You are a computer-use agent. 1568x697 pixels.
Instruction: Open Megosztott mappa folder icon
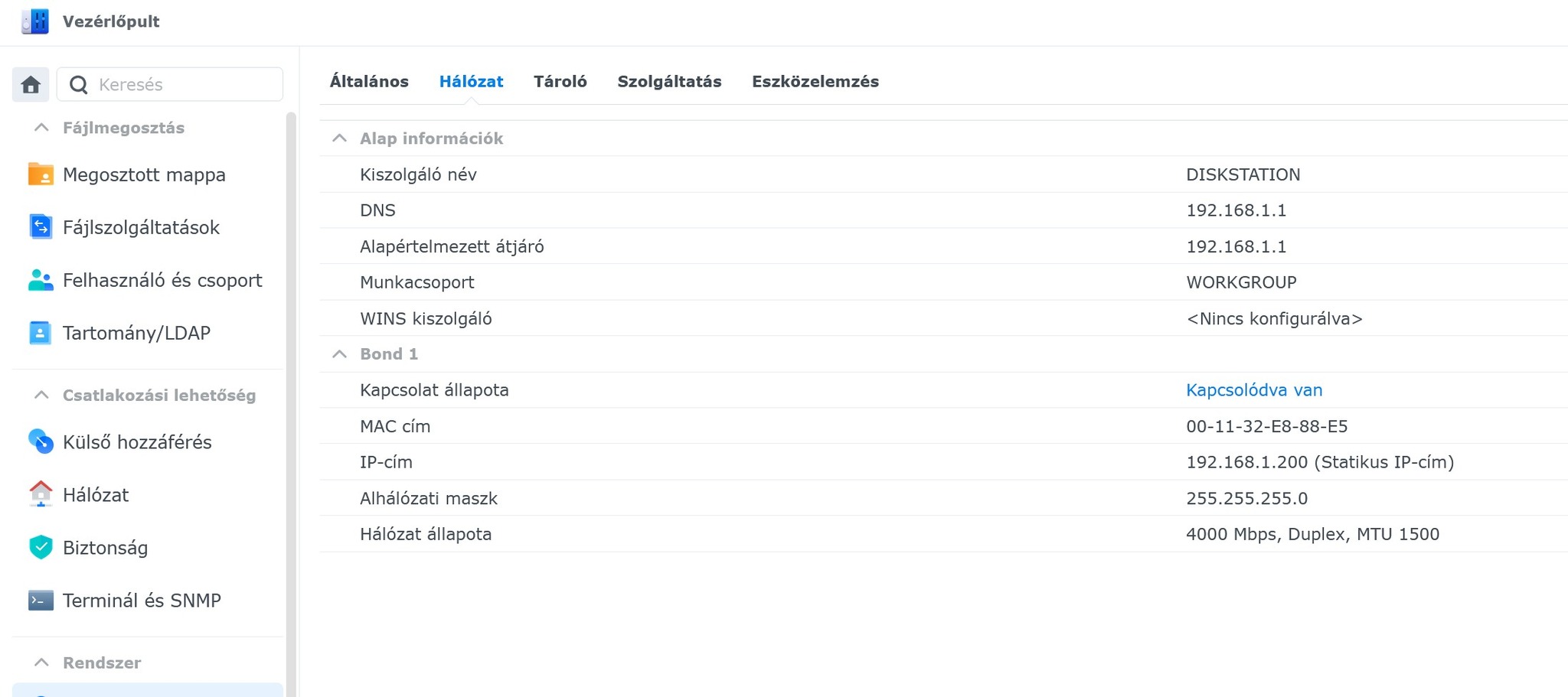[41, 174]
